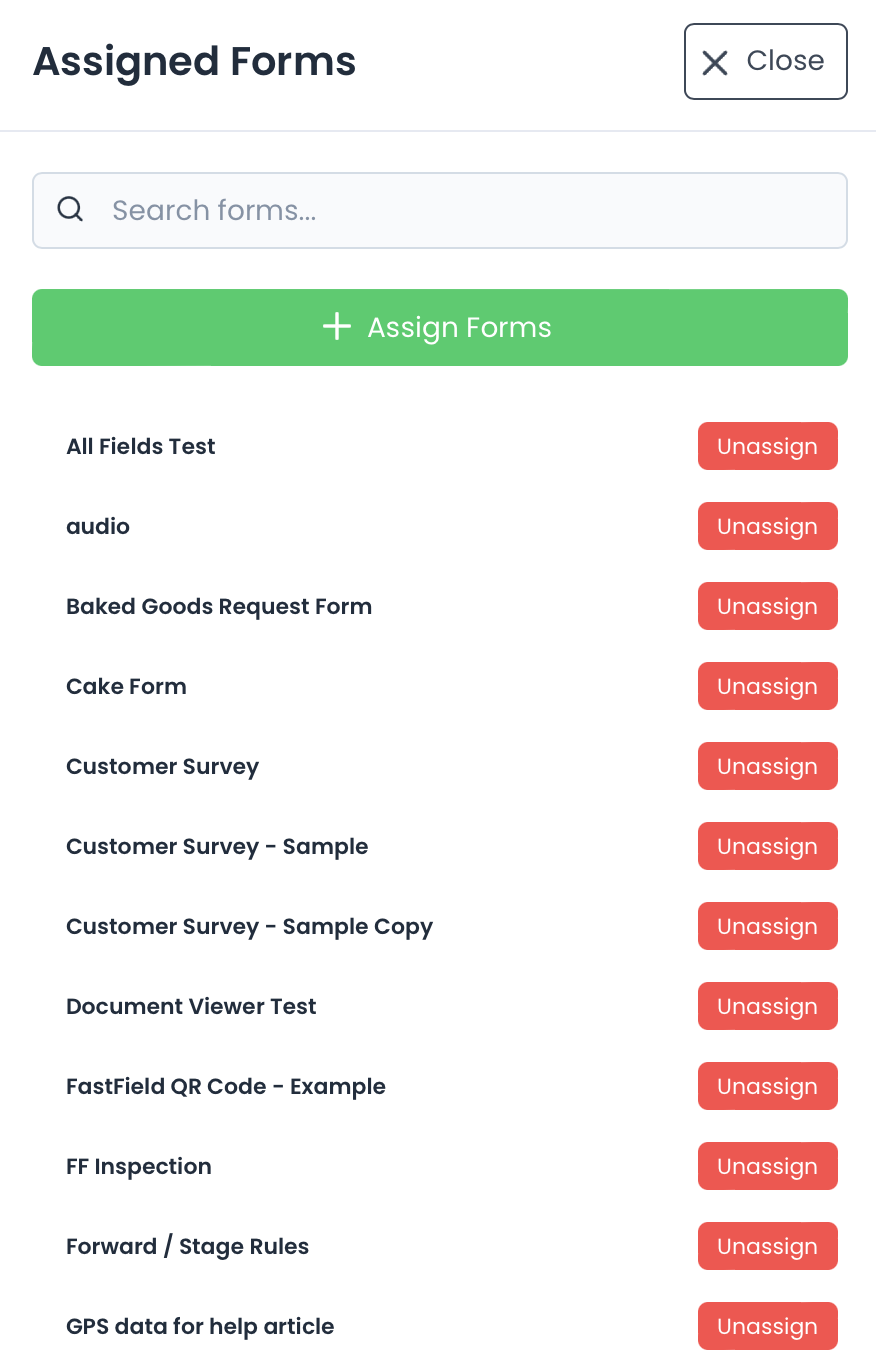
Task: Unassign the Customer Survey form
Action: click(x=767, y=766)
